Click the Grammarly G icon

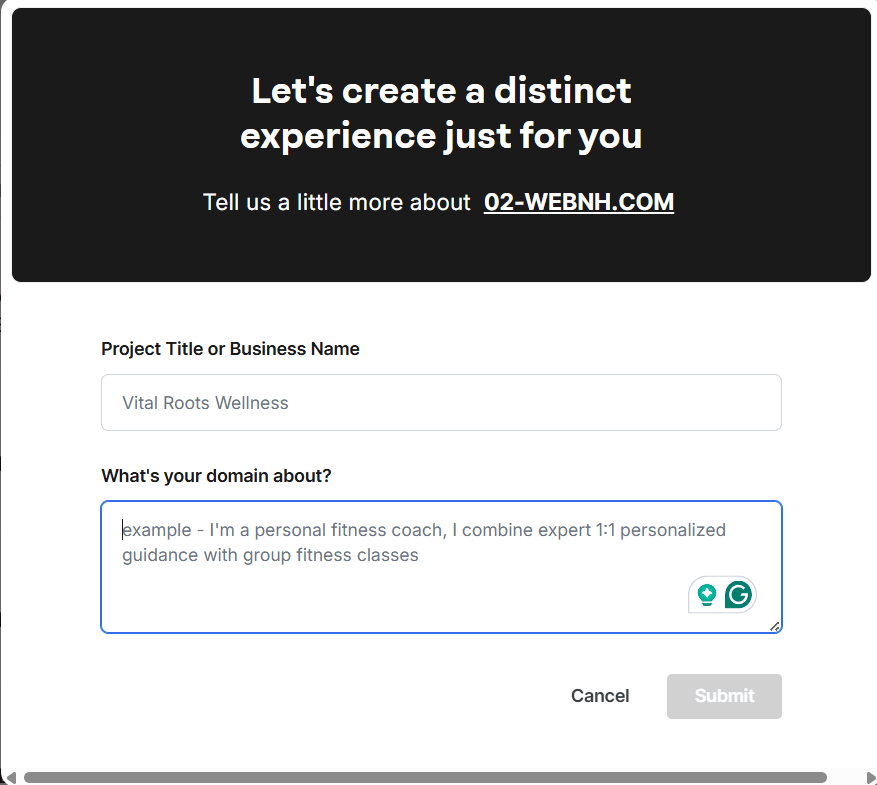tap(738, 594)
